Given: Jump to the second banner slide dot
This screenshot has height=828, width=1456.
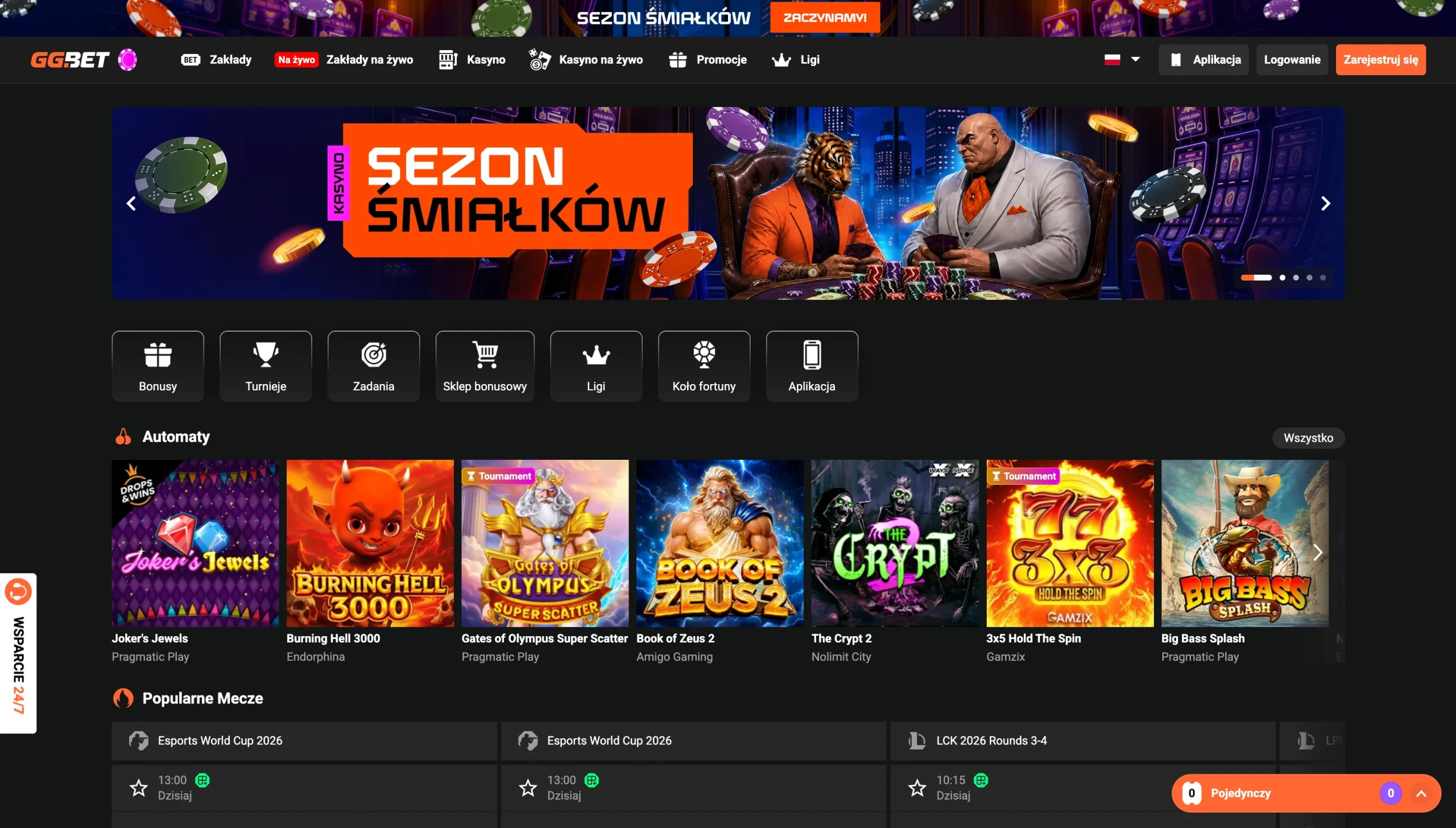Looking at the screenshot, I should [1283, 278].
